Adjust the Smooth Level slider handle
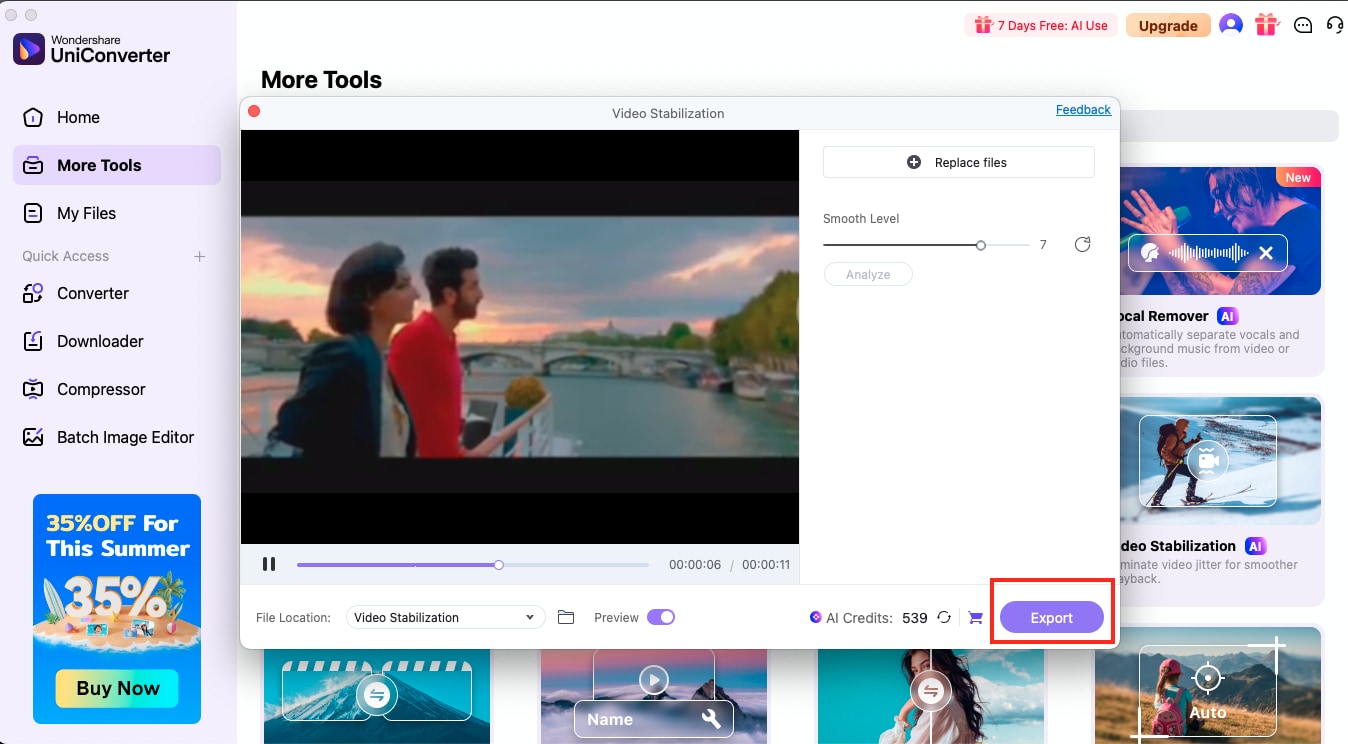 [x=981, y=245]
